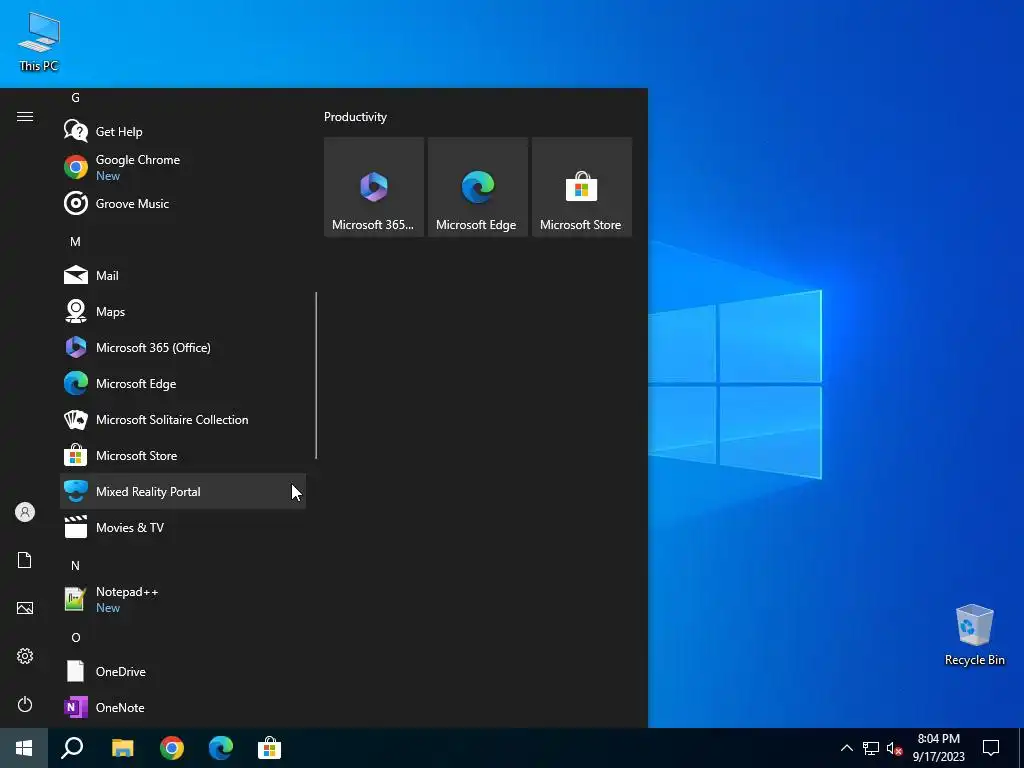Launch Edge from the taskbar

[221, 748]
